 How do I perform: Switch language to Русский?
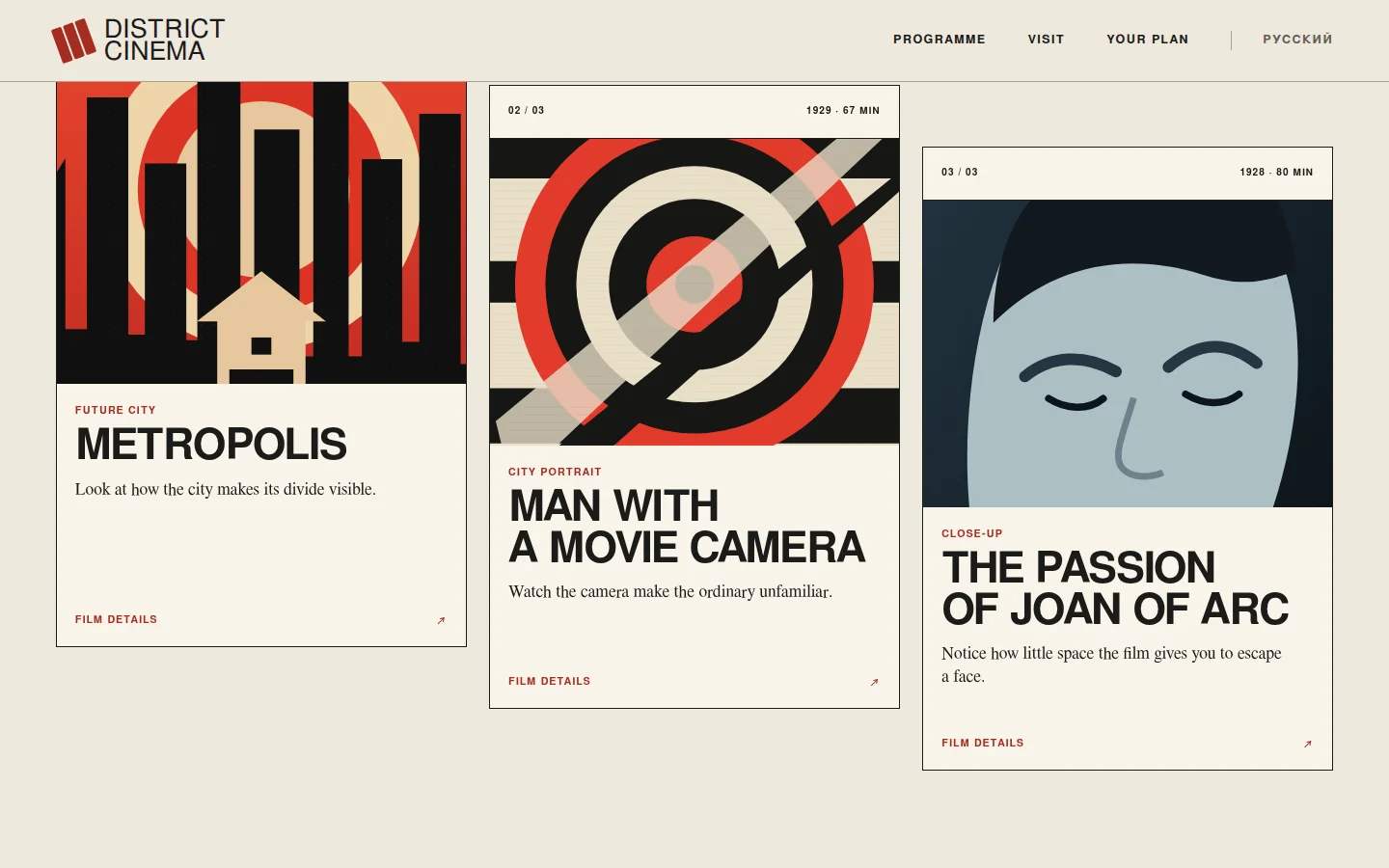(1297, 40)
